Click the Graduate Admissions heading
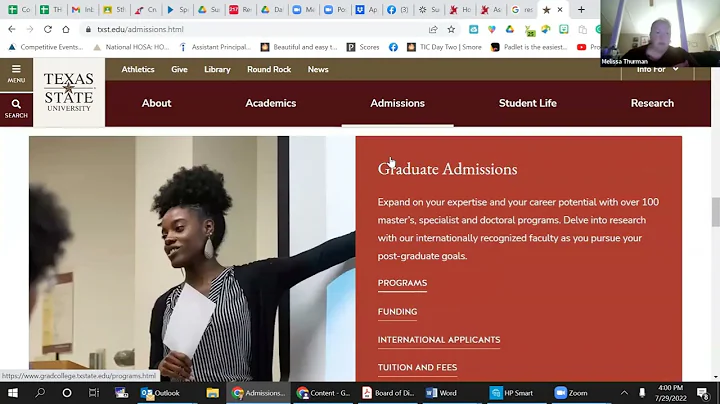The height and width of the screenshot is (404, 720). pos(448,169)
